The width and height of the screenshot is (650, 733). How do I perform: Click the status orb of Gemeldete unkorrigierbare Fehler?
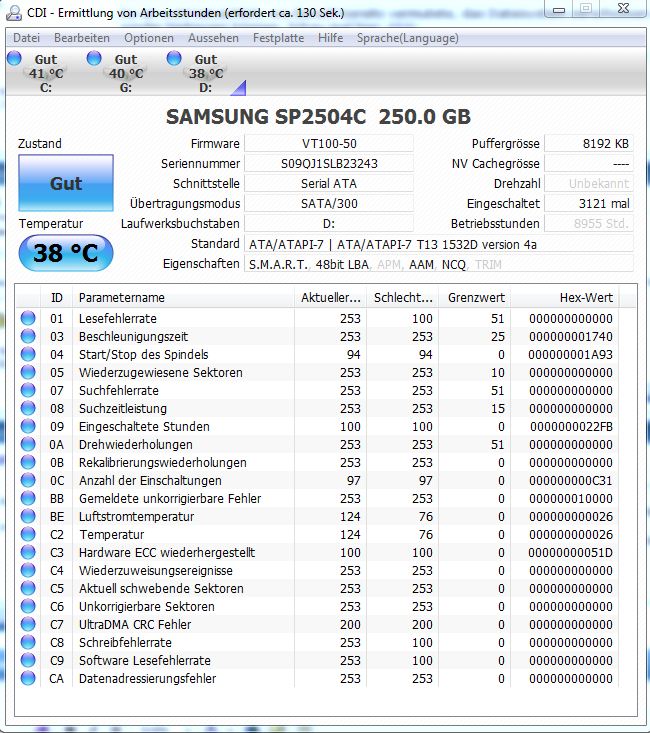click(x=28, y=498)
